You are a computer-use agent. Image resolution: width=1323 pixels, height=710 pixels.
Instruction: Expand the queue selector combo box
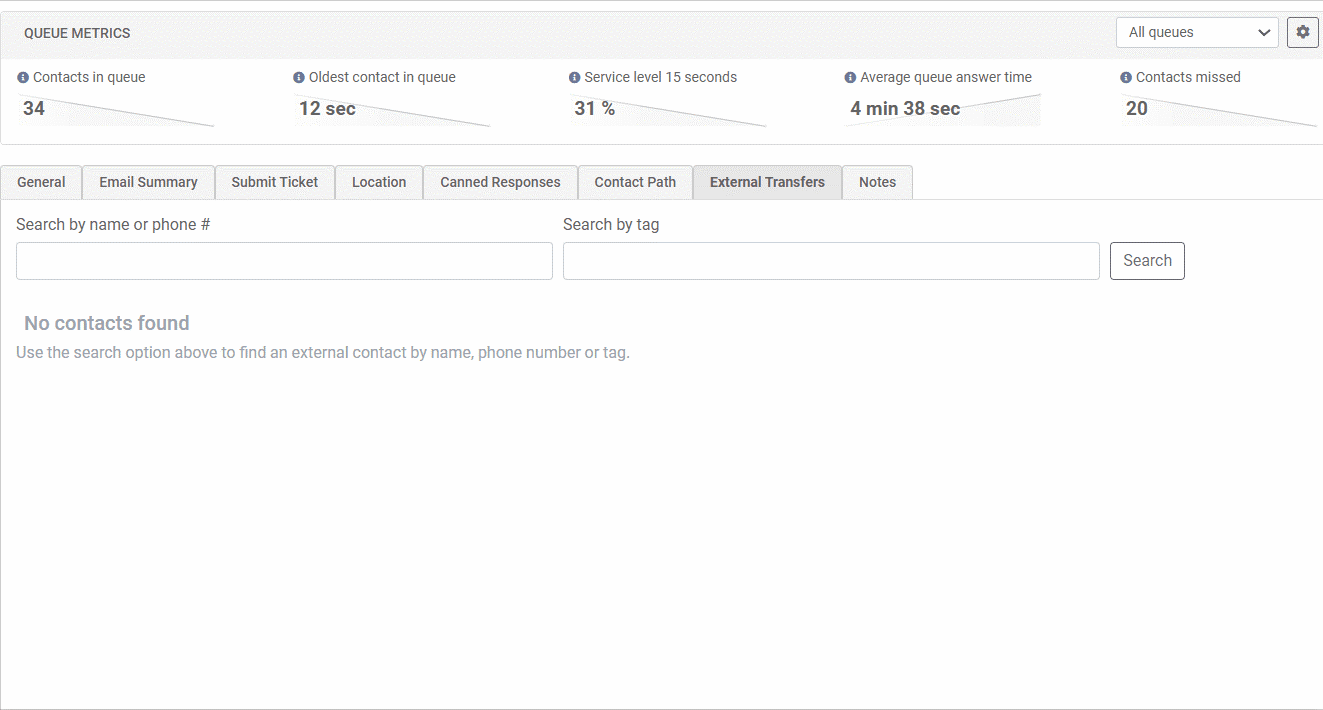pyautogui.click(x=1197, y=32)
